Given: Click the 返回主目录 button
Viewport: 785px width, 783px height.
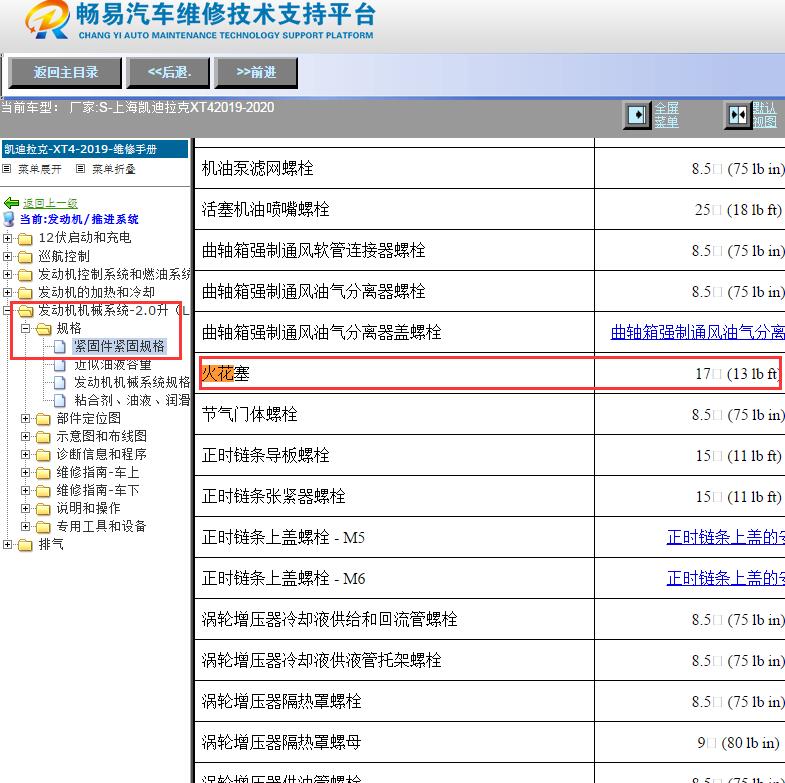Looking at the screenshot, I should coord(65,73).
